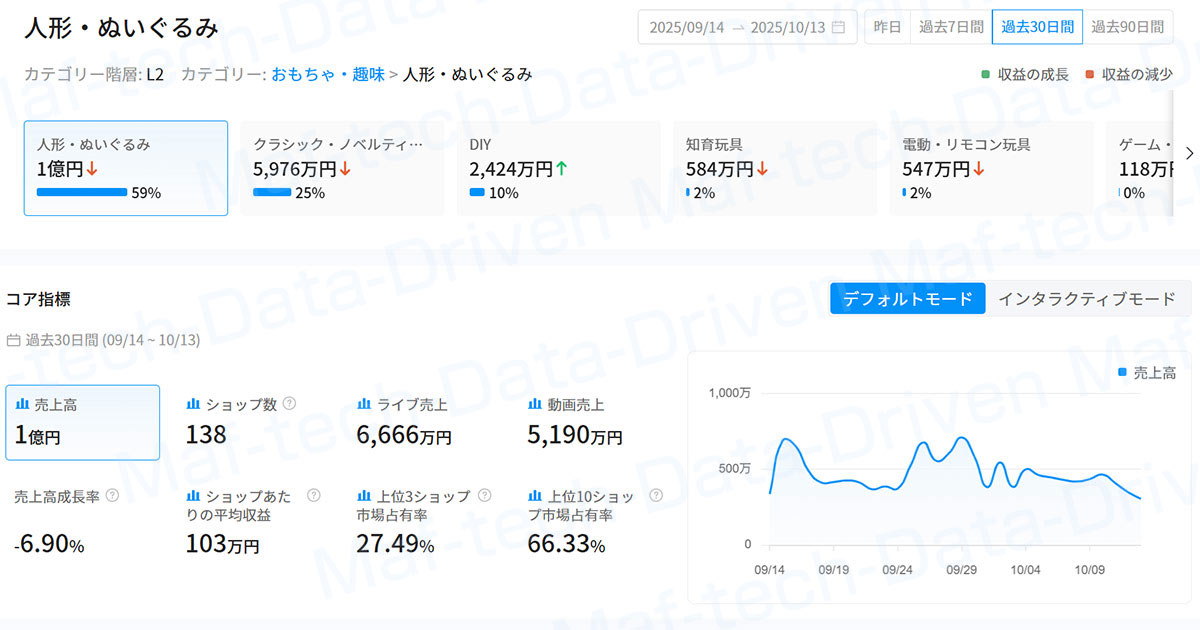This screenshot has width=1200, height=630.
Task: Select the 昨日 time range button
Action: tap(887, 27)
